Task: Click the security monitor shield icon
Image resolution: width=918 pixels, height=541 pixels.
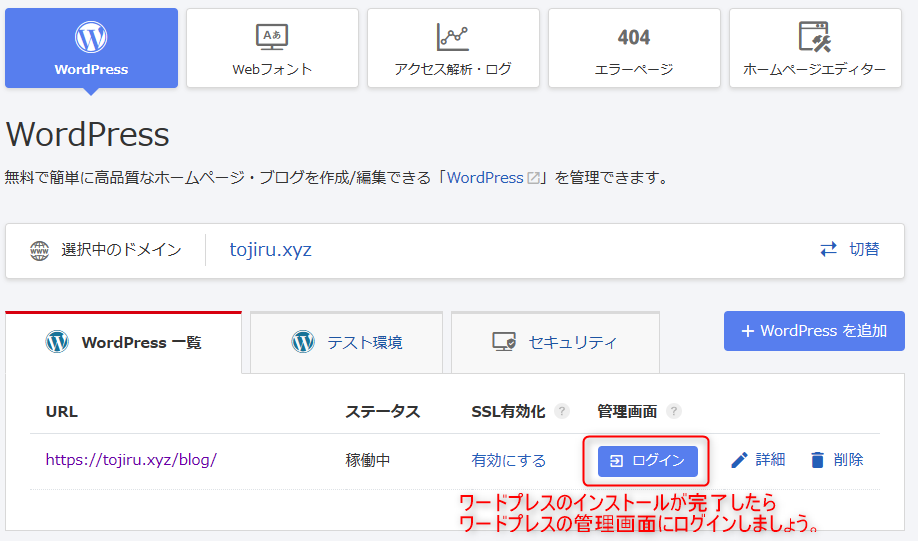Action: point(504,342)
